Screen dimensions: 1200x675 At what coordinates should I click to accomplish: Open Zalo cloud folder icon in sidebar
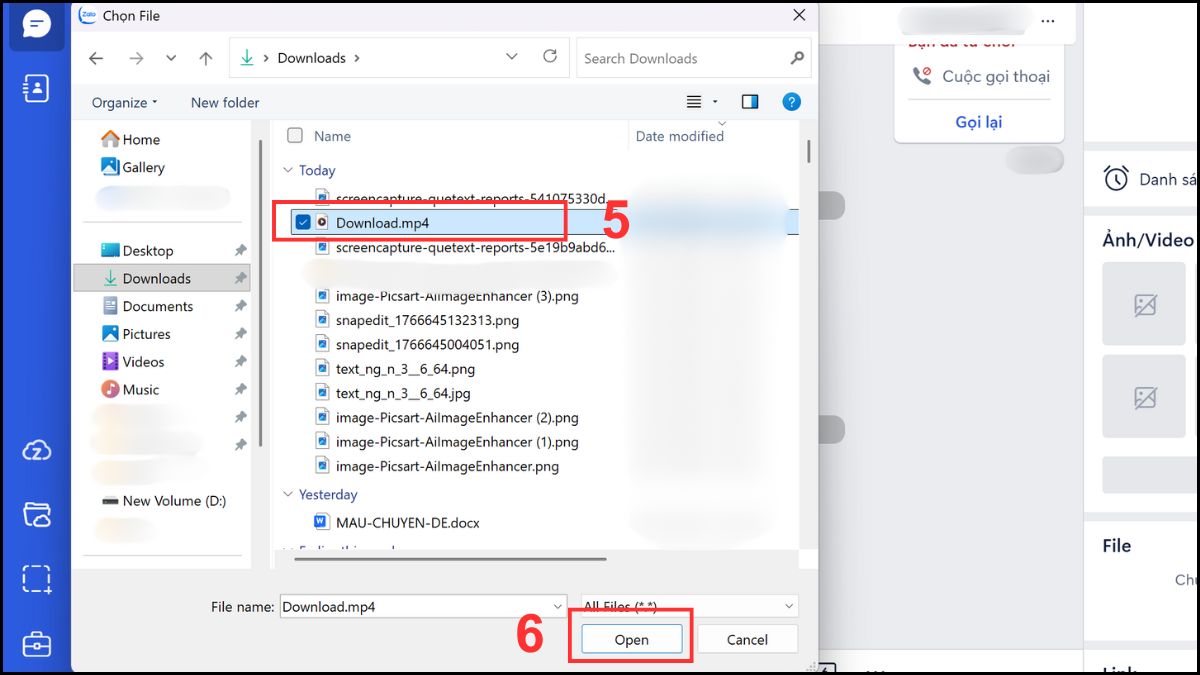point(37,515)
